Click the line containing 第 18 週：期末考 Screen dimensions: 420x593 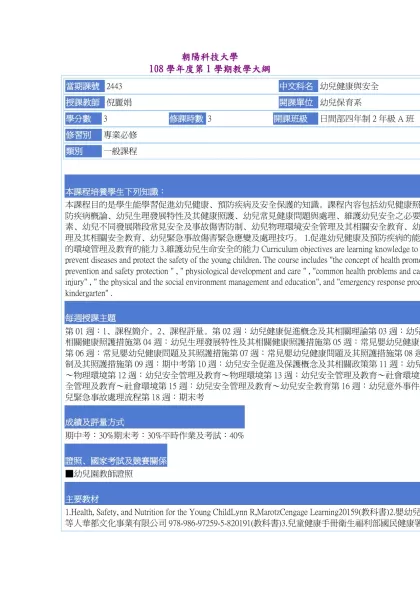point(135,397)
